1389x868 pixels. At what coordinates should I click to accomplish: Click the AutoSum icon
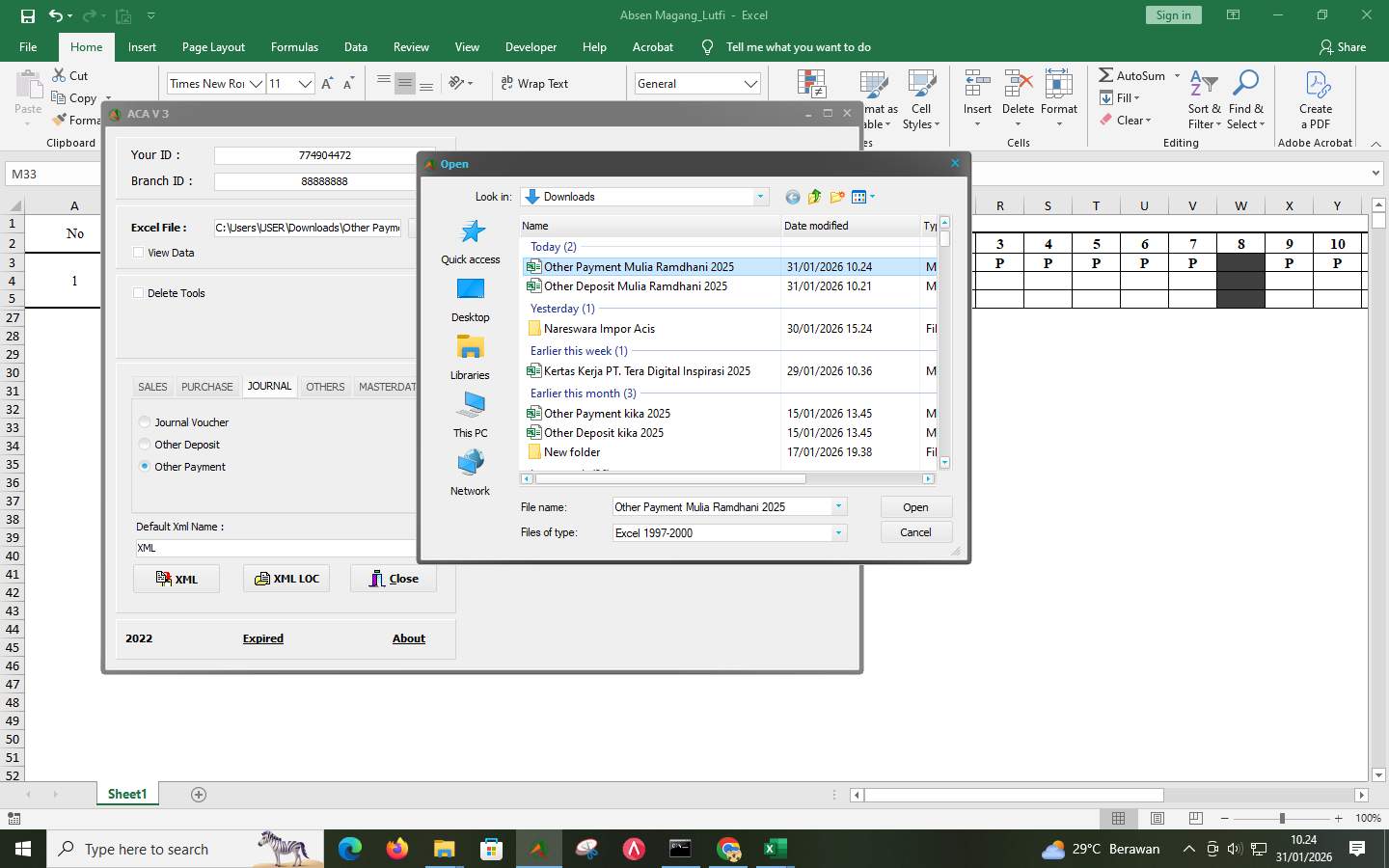[x=1105, y=75]
